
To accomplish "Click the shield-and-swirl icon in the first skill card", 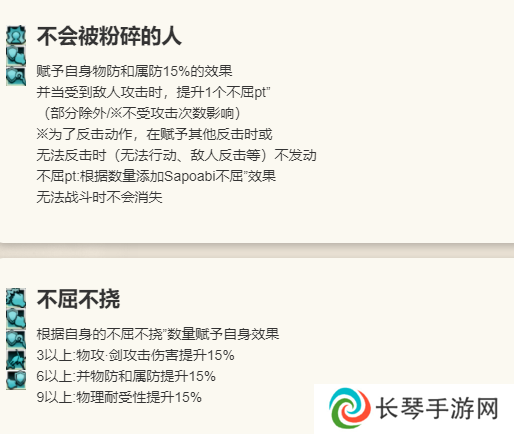I will (16, 76).
